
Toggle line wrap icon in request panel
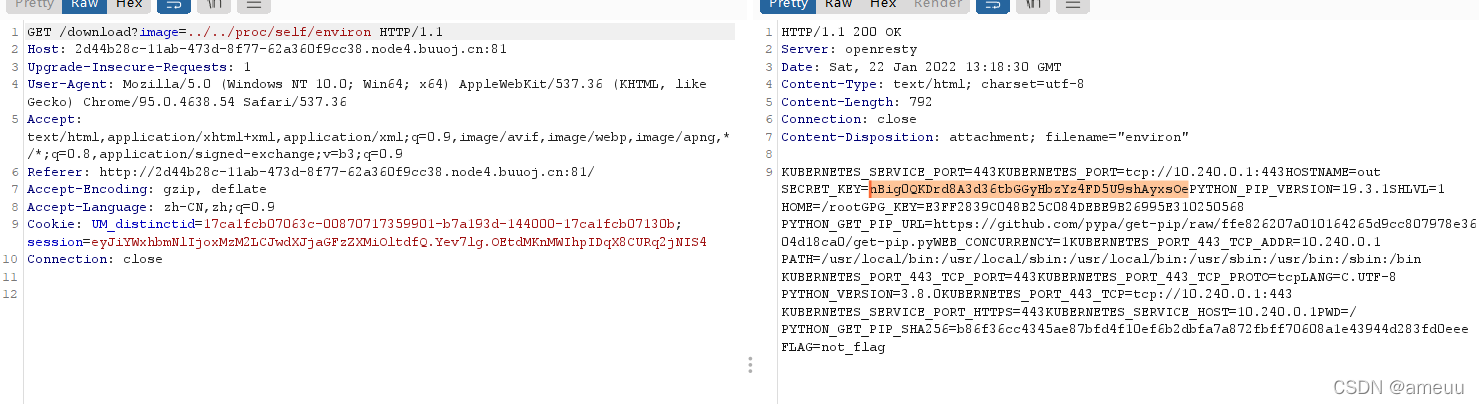tap(174, 5)
